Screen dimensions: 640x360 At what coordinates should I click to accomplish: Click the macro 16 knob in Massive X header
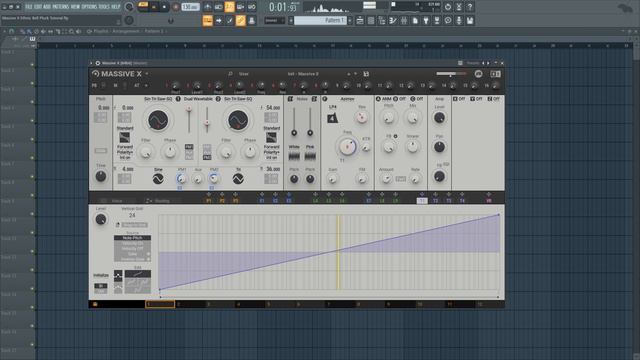click(496, 86)
